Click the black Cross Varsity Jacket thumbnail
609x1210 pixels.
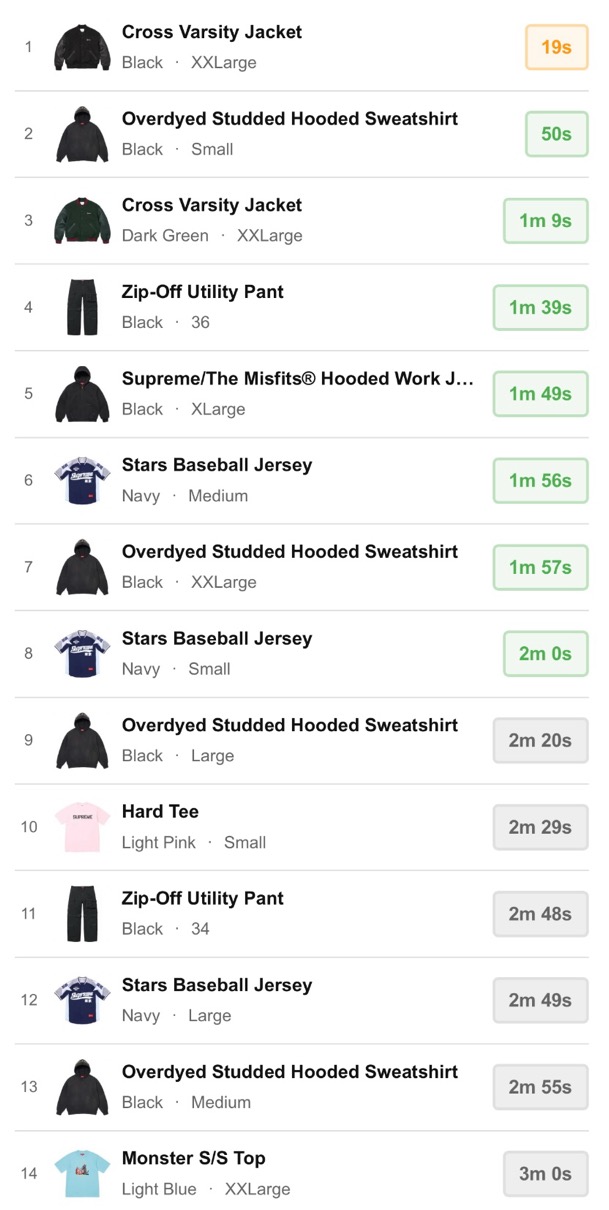click(x=82, y=47)
